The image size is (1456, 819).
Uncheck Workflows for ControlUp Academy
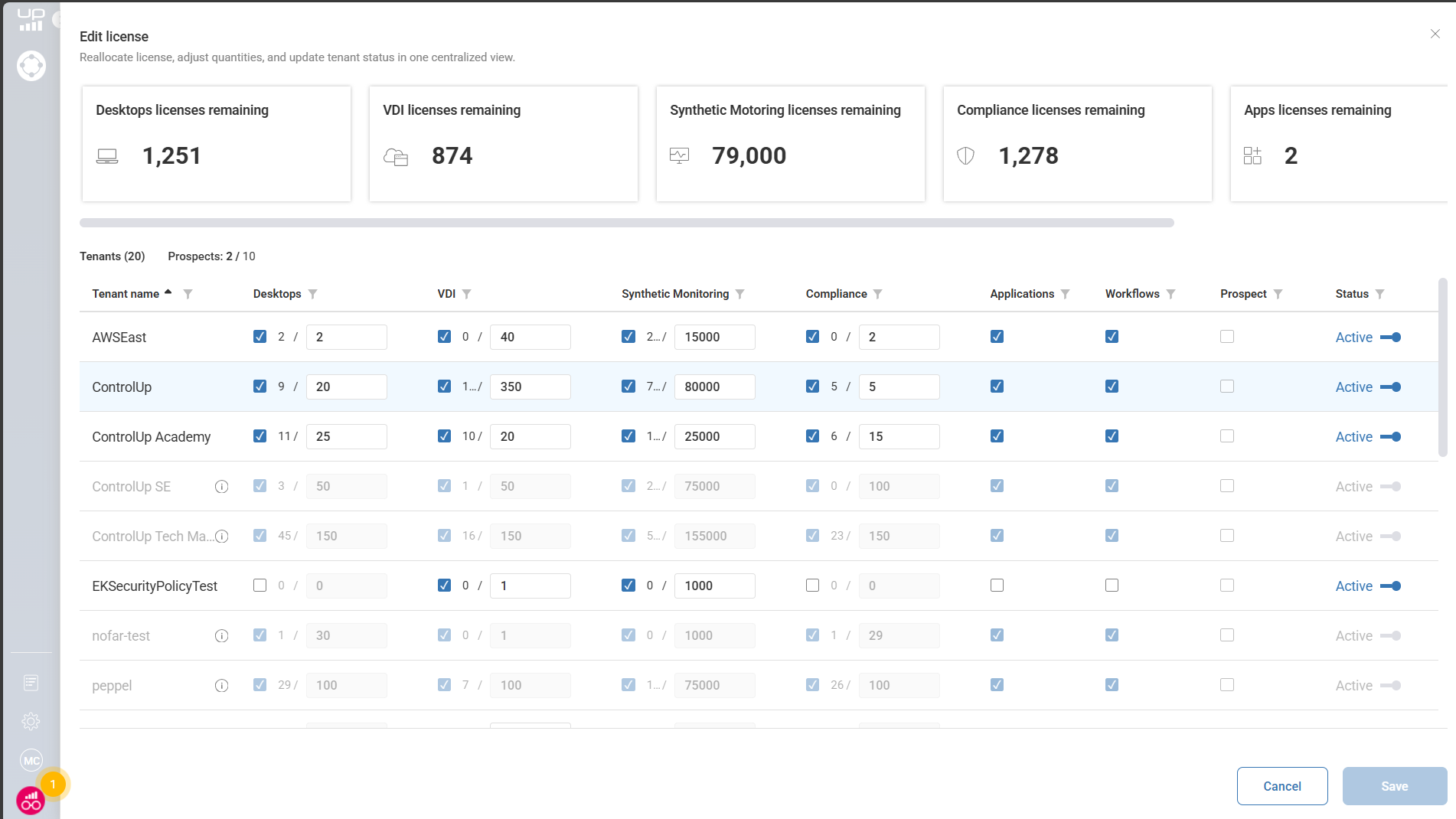[1112, 436]
